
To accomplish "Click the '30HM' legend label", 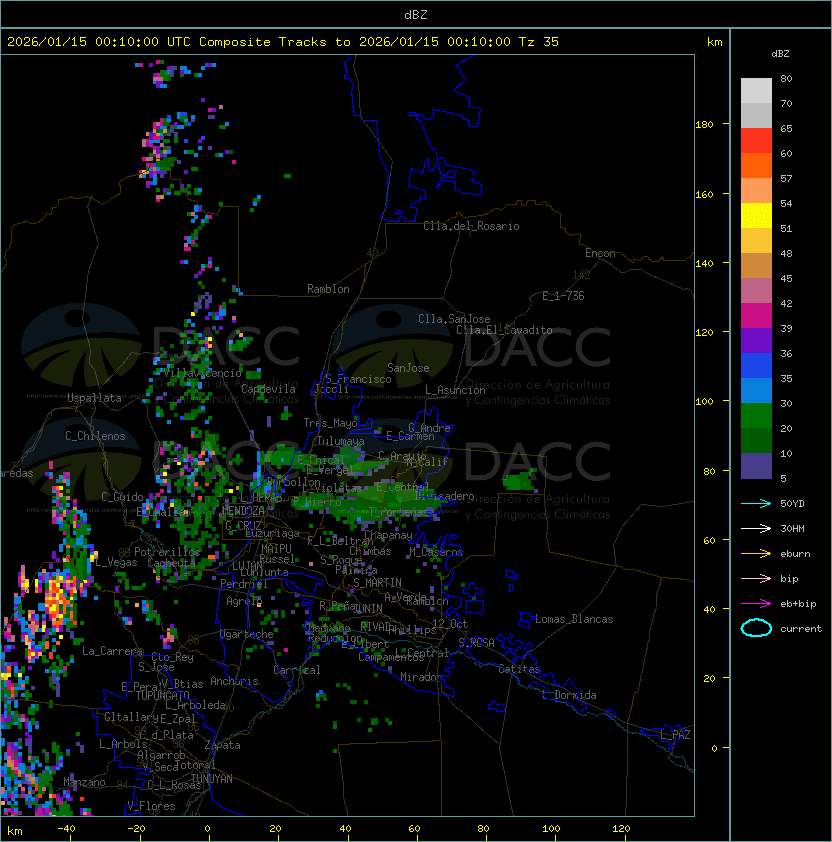I will pyautogui.click(x=792, y=529).
